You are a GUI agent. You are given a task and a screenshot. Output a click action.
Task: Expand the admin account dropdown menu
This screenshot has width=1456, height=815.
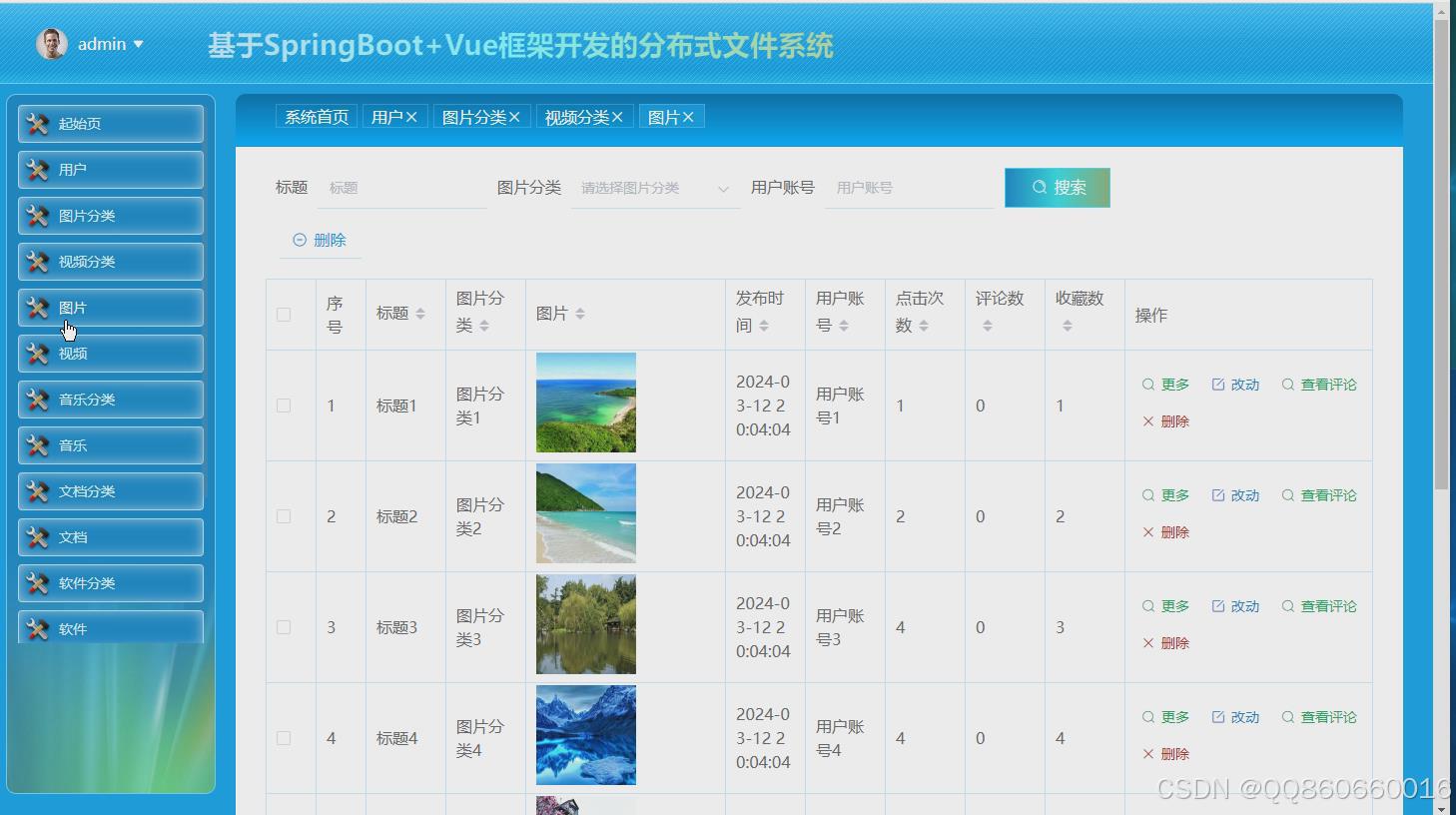(x=140, y=43)
